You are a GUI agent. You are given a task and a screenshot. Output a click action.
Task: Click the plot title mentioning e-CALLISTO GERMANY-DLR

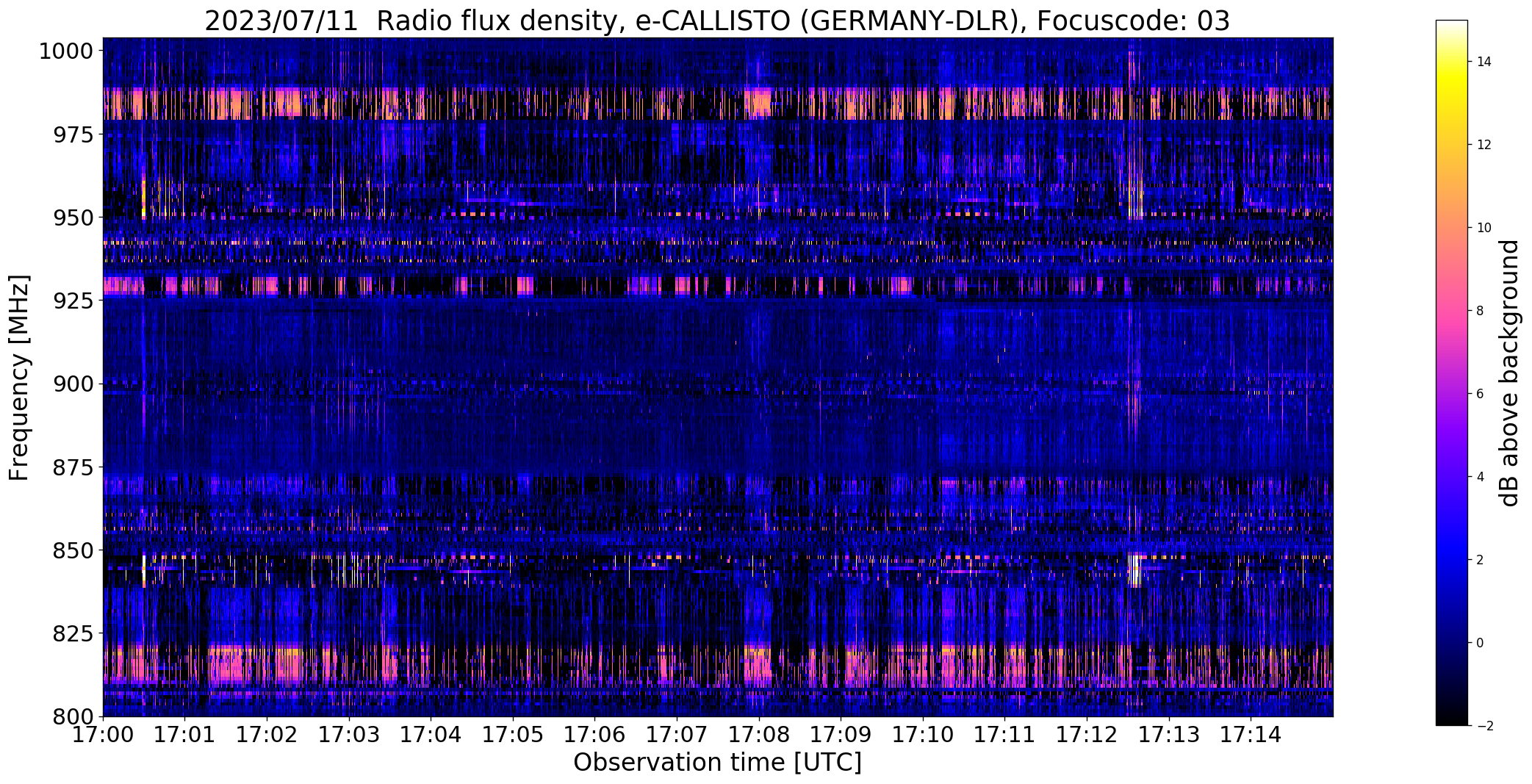(716, 21)
